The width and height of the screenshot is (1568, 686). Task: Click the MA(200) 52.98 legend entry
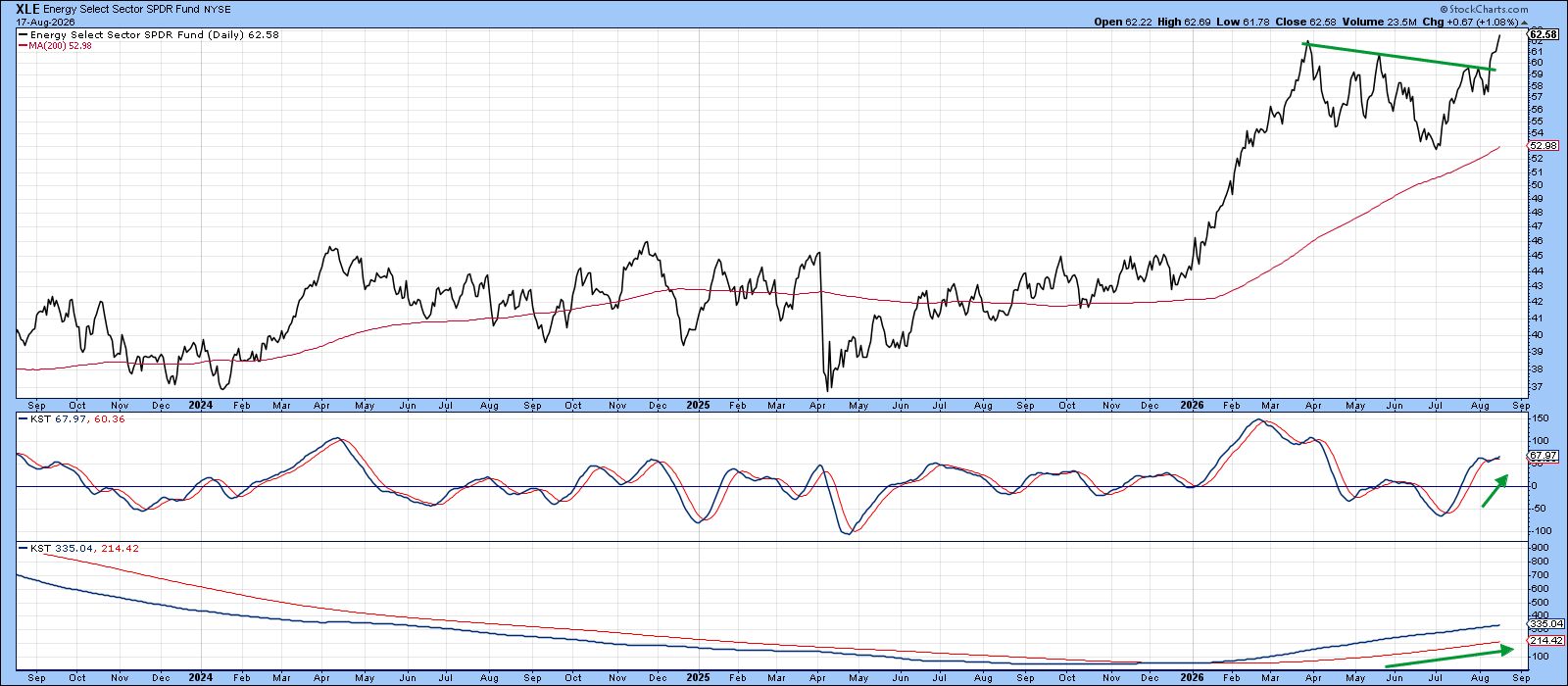[61, 46]
